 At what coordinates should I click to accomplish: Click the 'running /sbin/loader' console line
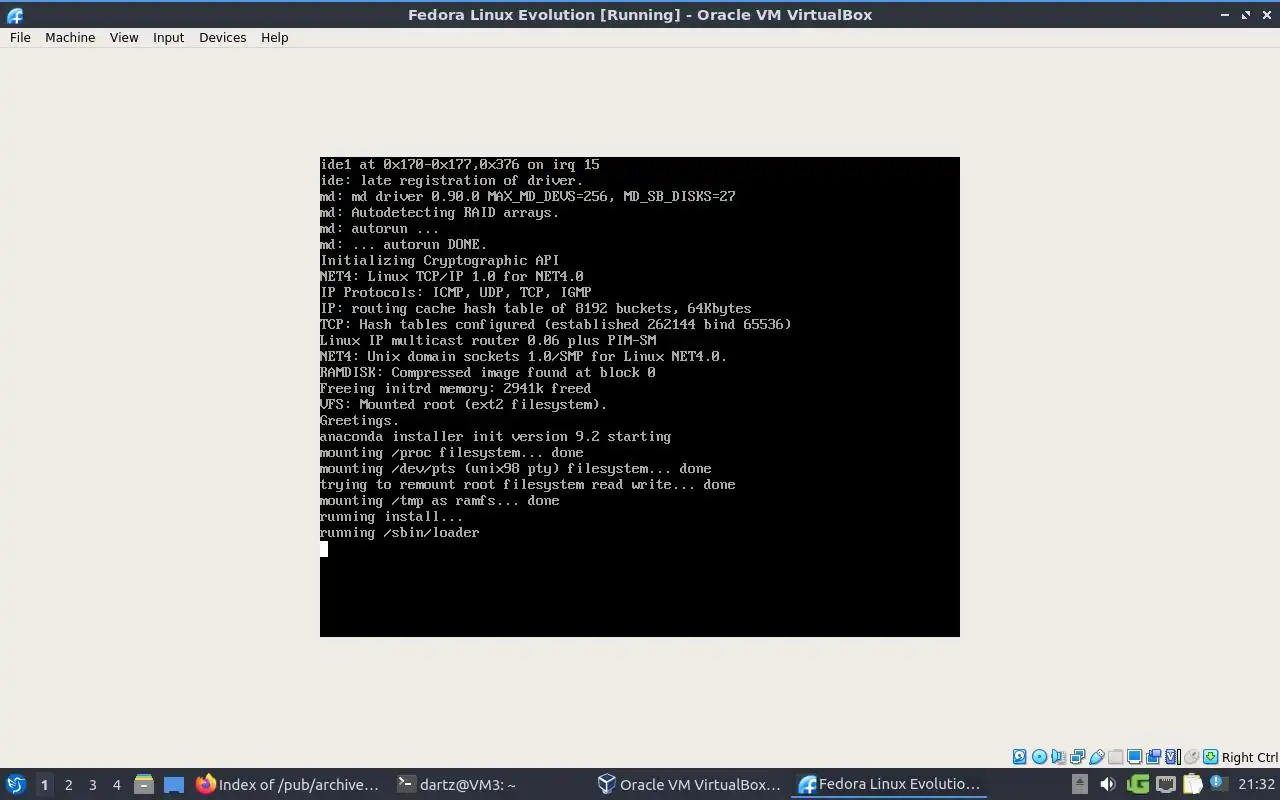click(x=399, y=533)
